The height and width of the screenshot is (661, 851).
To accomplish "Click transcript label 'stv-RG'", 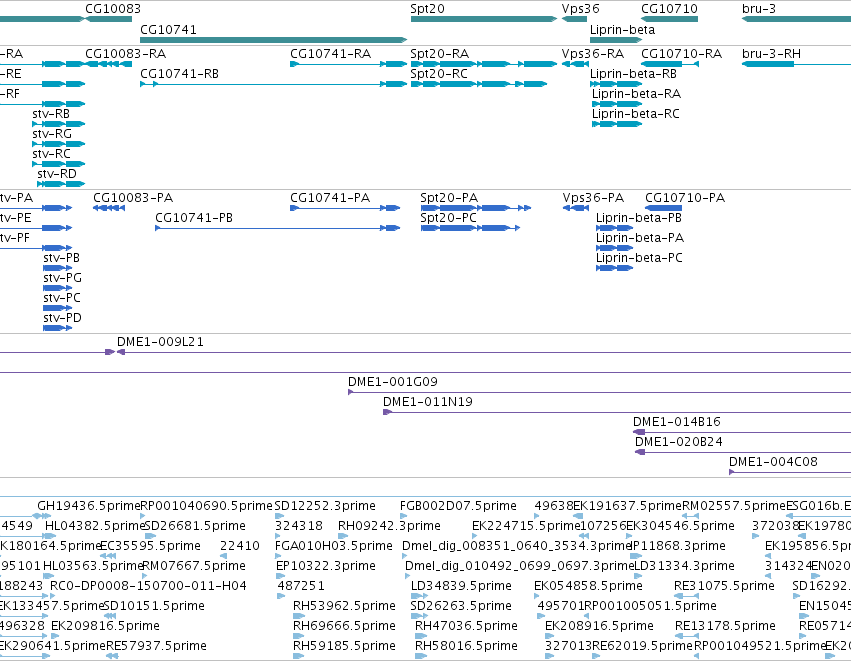I will [x=52, y=134].
